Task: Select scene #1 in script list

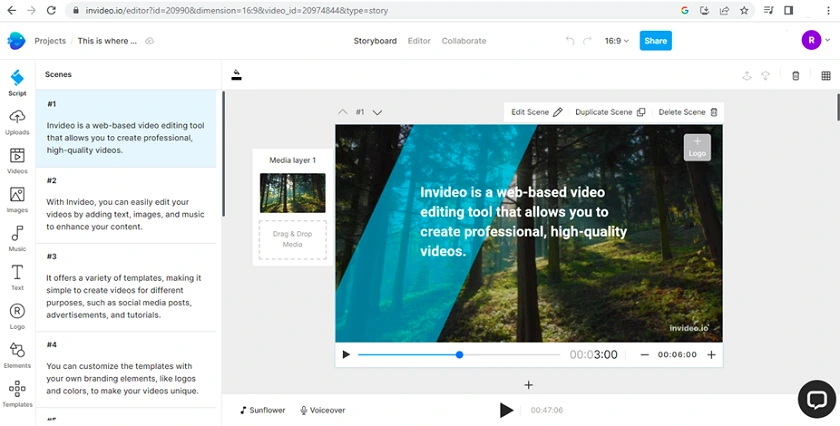Action: coord(126,129)
